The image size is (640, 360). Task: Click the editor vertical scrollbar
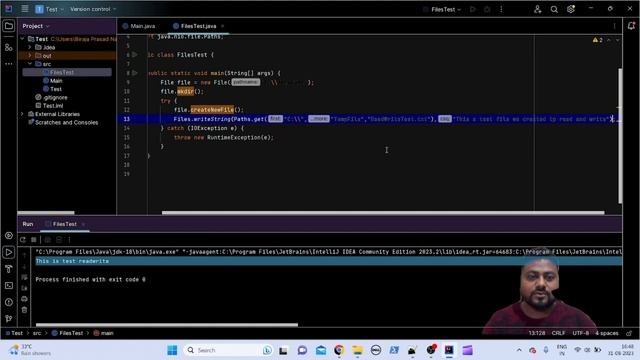[620, 136]
